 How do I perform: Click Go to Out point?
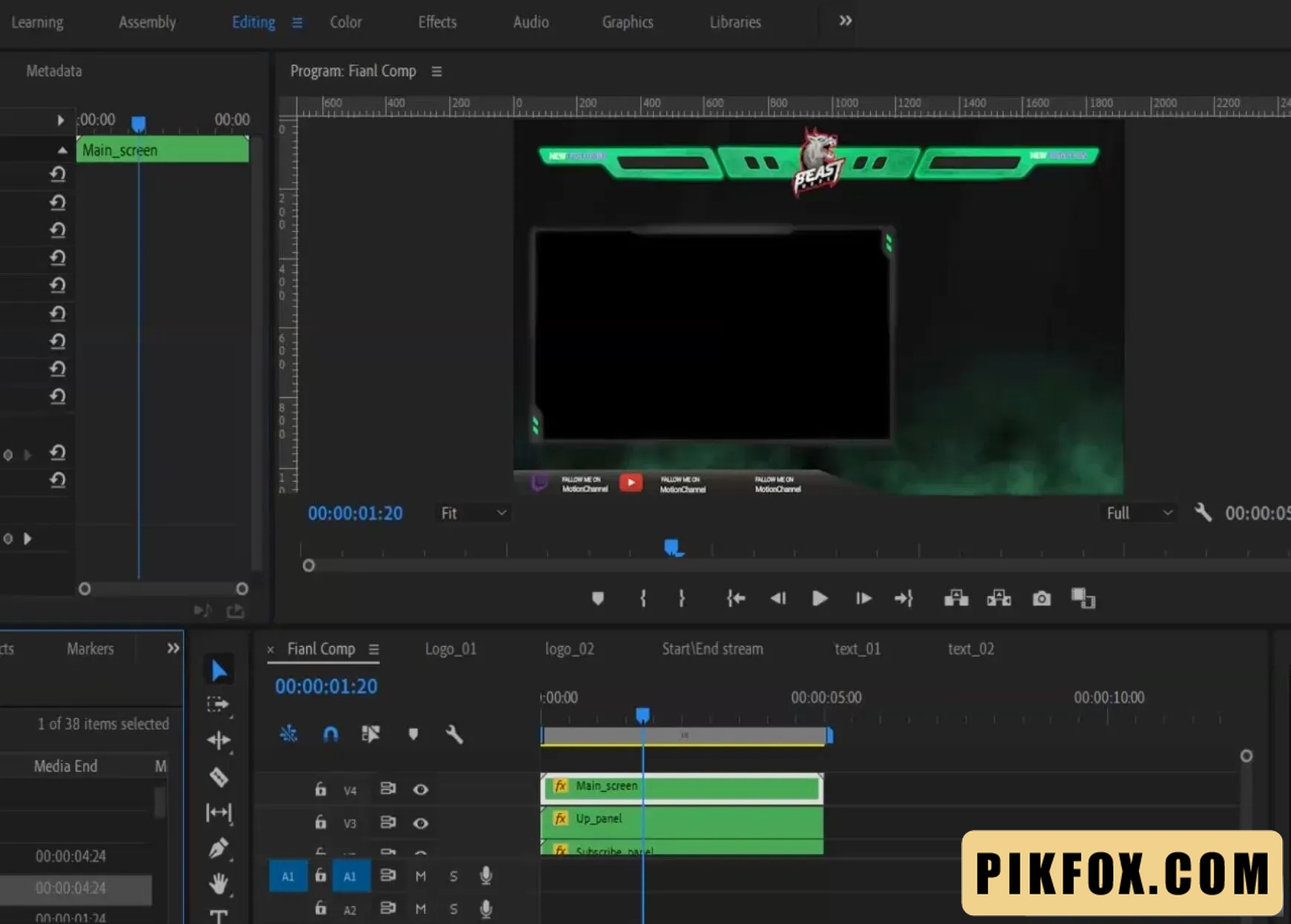(903, 598)
